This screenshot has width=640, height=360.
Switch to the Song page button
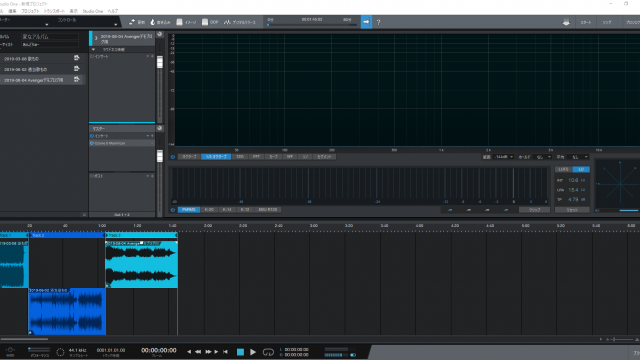pyautogui.click(x=607, y=22)
